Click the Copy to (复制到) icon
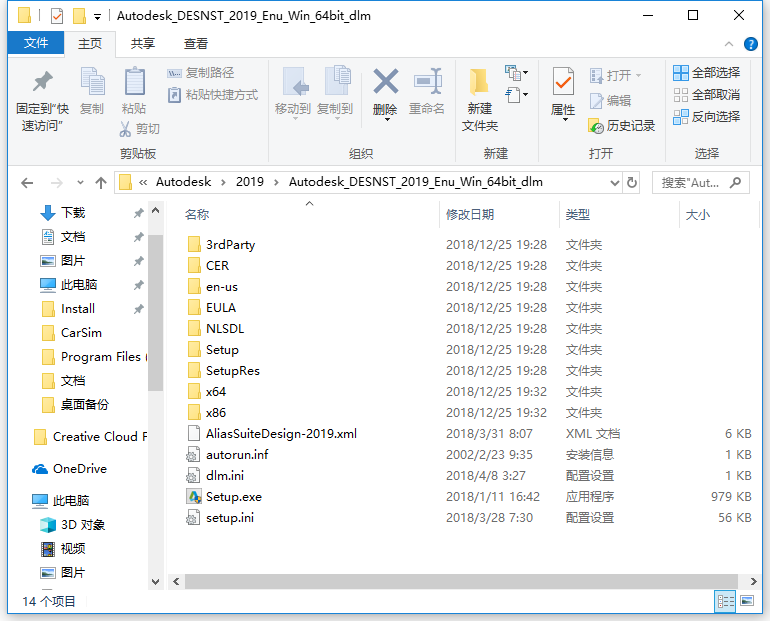This screenshot has height=621, width=770. pos(337,81)
